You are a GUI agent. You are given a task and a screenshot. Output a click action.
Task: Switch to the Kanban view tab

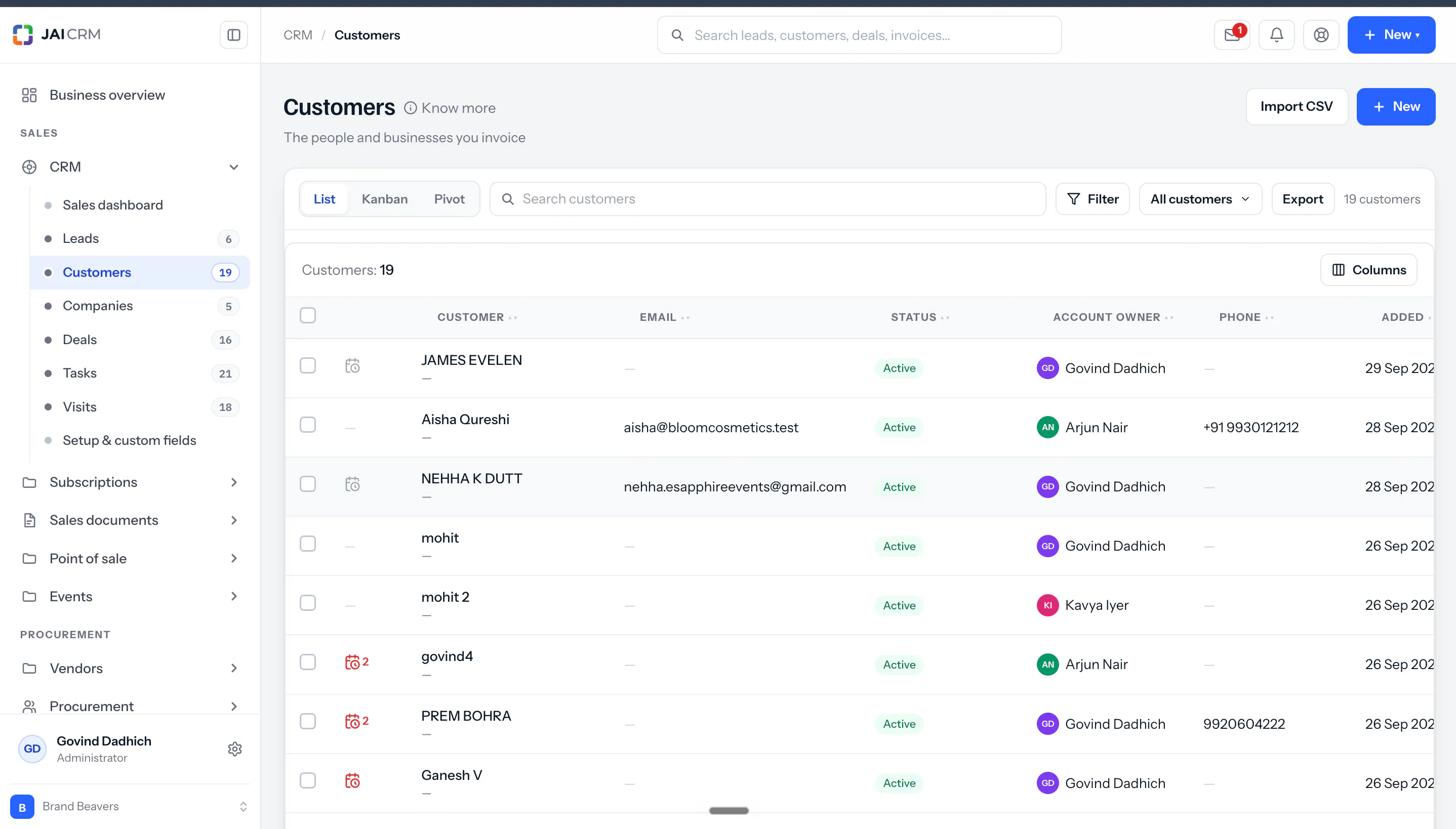click(x=384, y=199)
